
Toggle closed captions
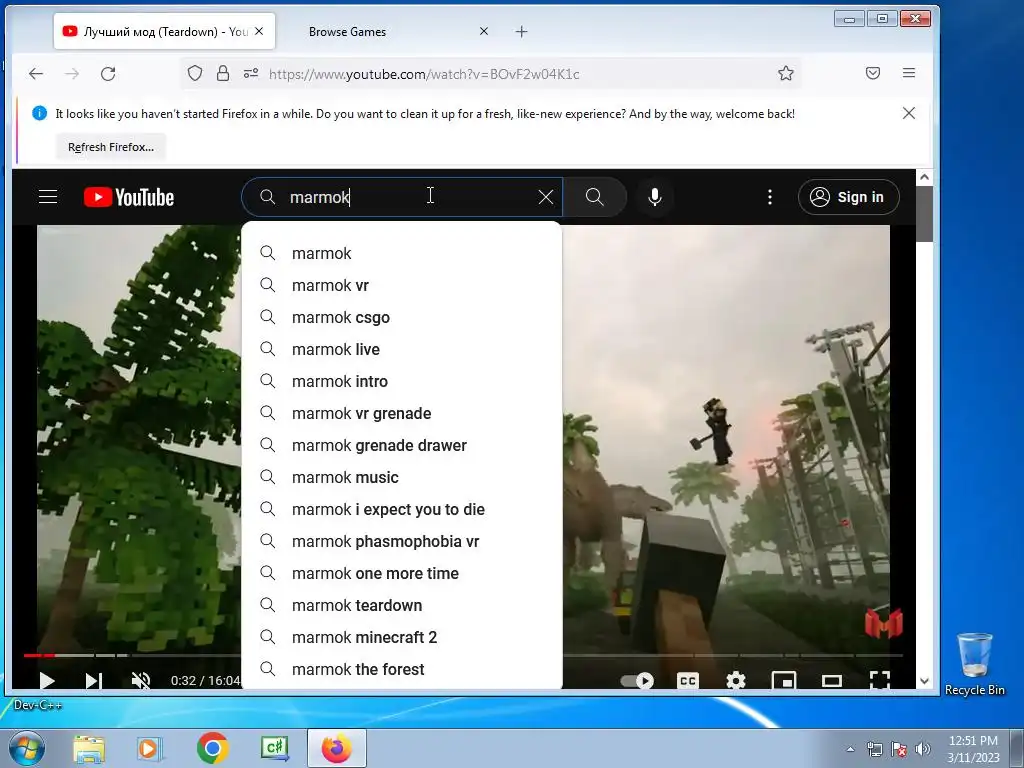click(x=688, y=680)
